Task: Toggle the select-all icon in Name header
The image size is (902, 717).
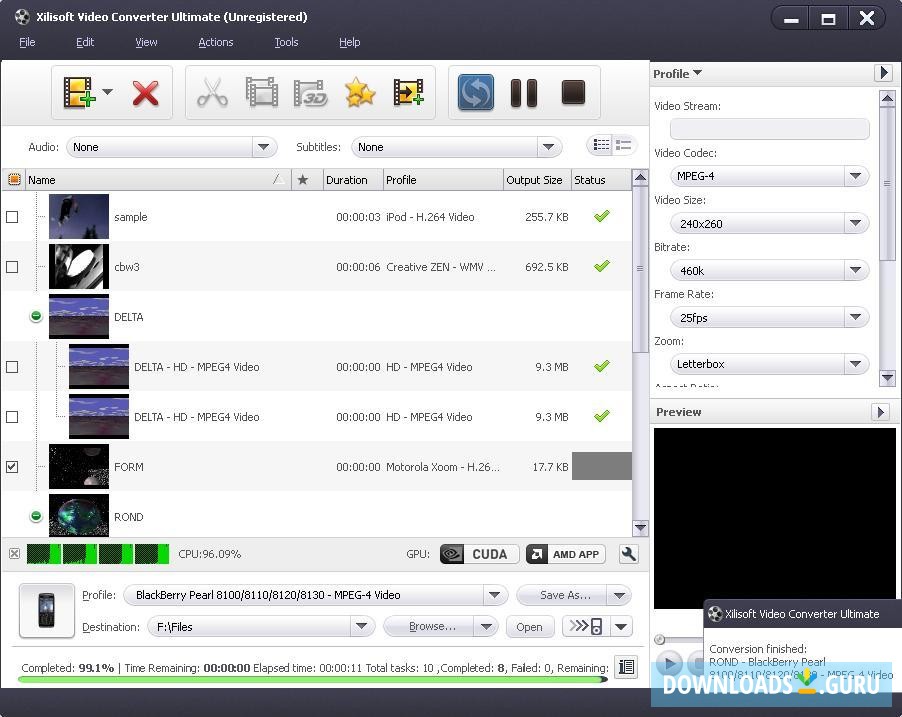Action: click(14, 179)
